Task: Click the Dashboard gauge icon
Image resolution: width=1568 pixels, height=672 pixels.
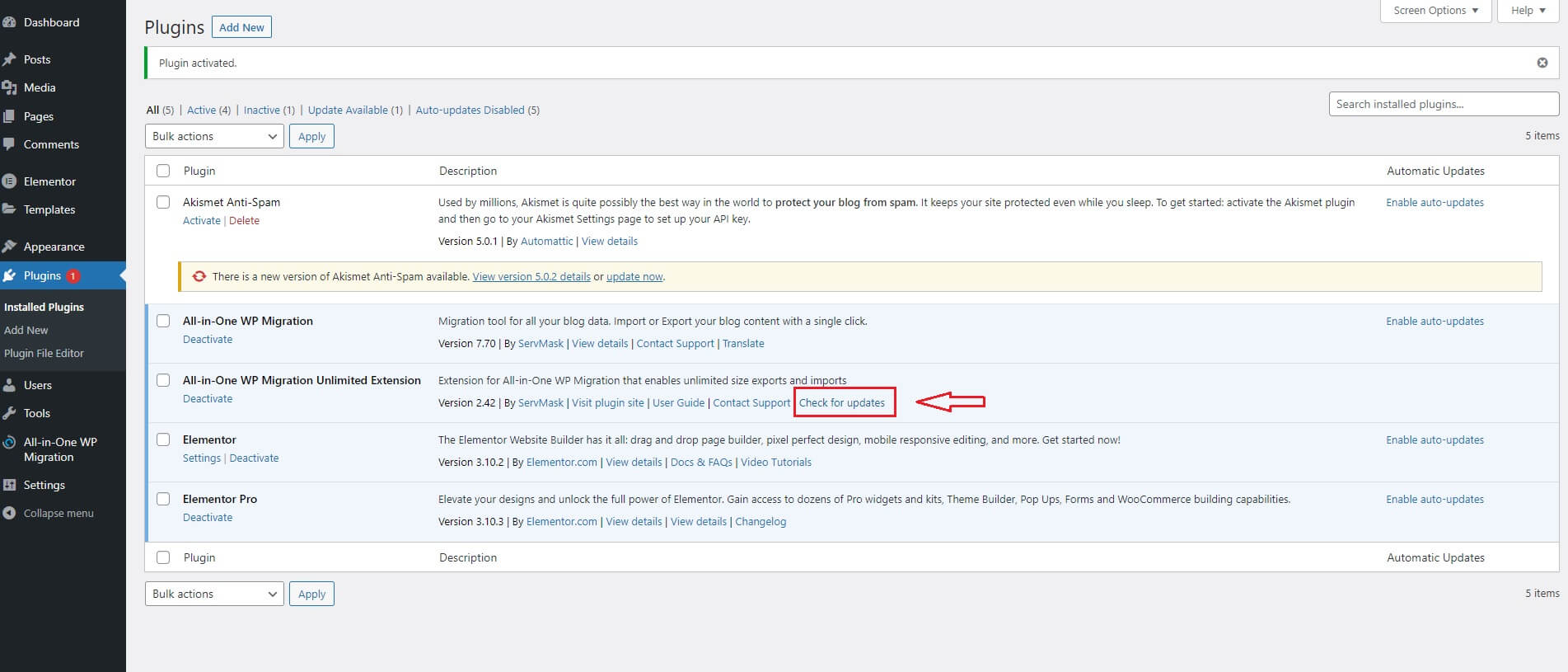Action: pos(9,22)
